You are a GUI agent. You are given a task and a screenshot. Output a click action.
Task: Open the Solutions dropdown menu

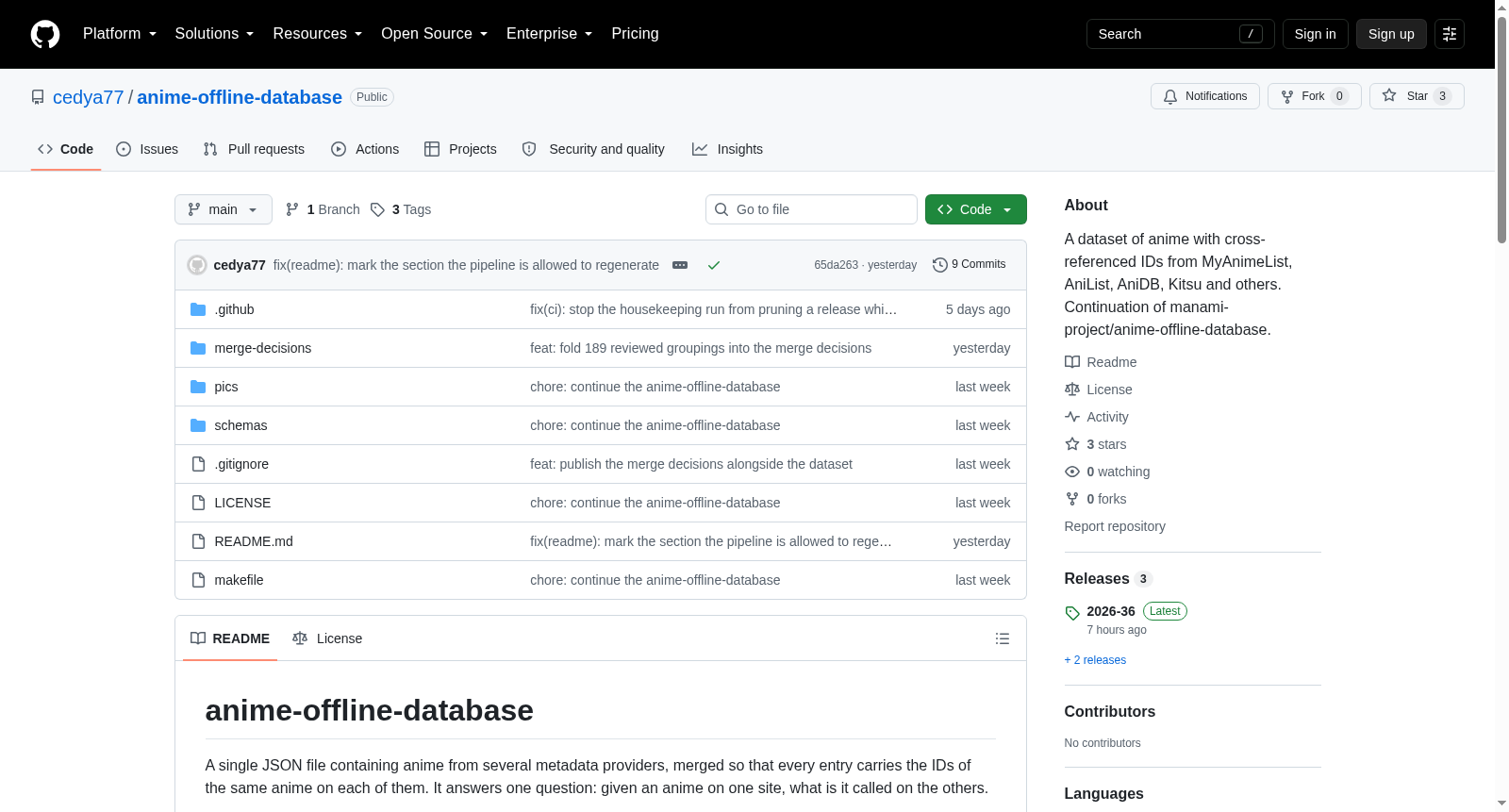pyautogui.click(x=214, y=34)
